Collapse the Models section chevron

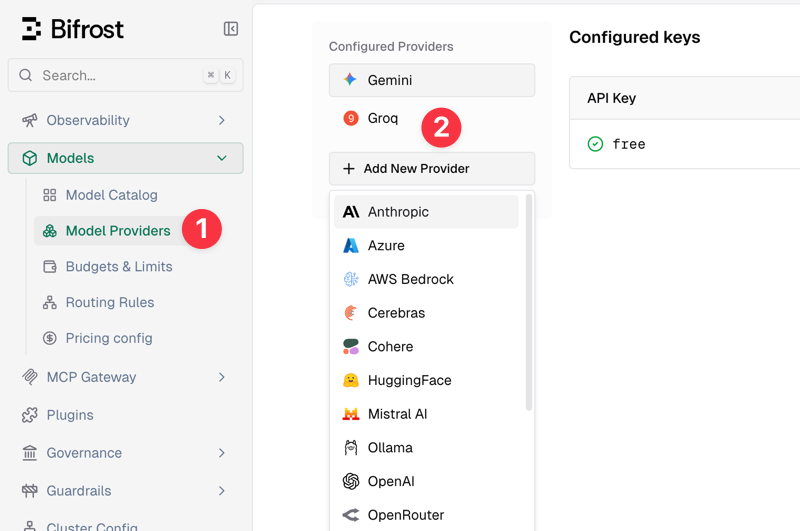221,158
